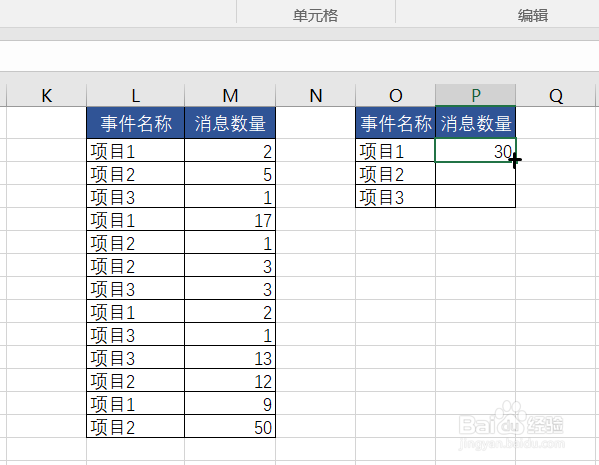Select 项目3 cell in column O
The image size is (599, 465).
pyautogui.click(x=395, y=196)
